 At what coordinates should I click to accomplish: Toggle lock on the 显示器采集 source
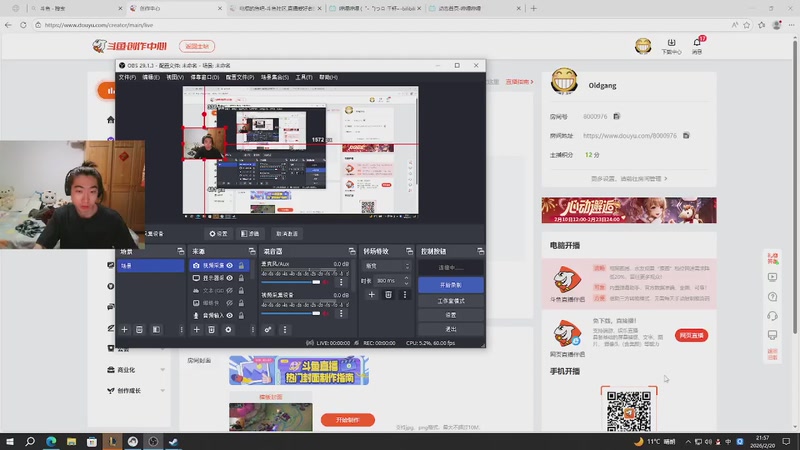(x=241, y=278)
